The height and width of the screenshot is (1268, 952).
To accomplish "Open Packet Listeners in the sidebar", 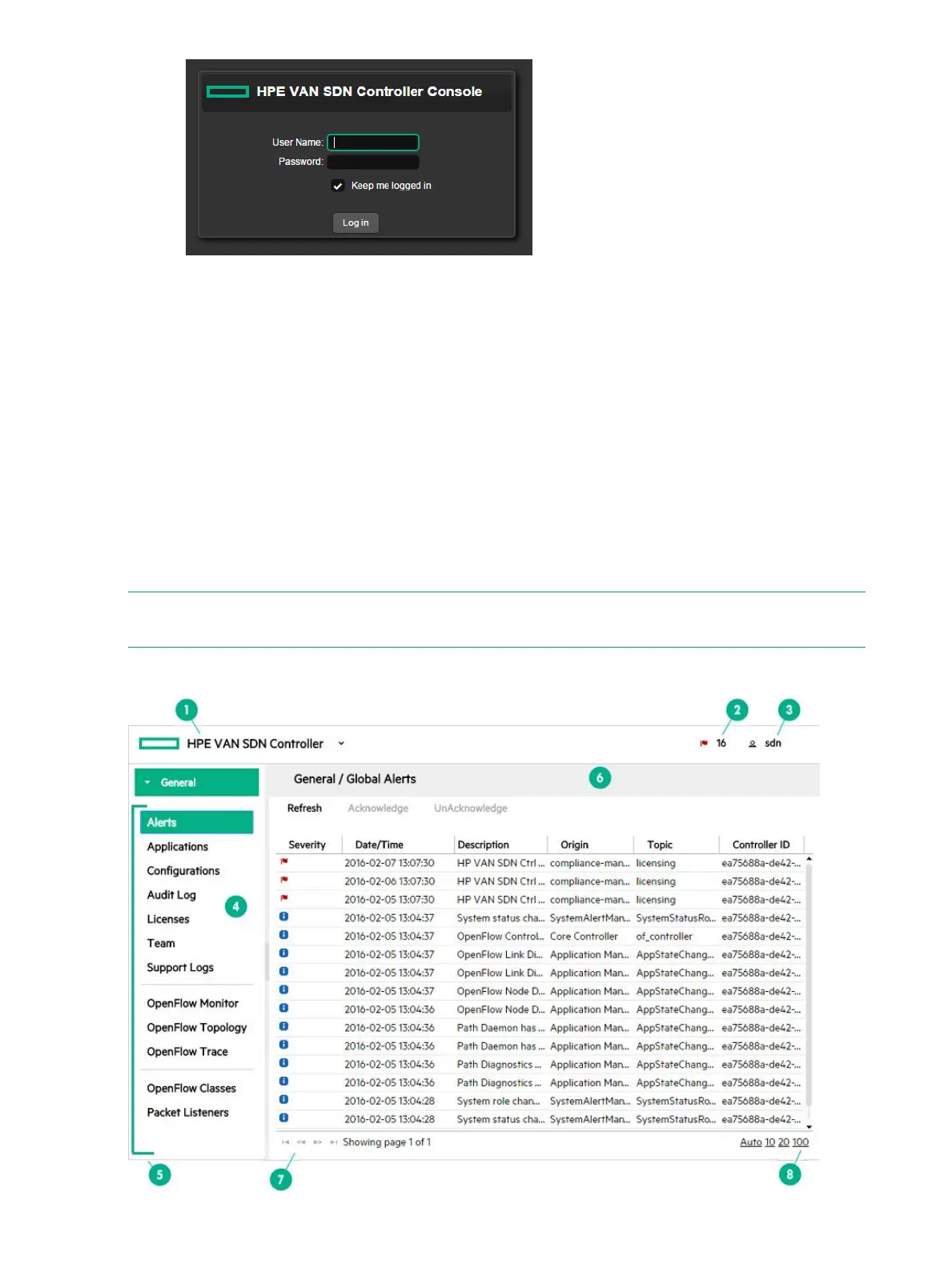I will (187, 1112).
